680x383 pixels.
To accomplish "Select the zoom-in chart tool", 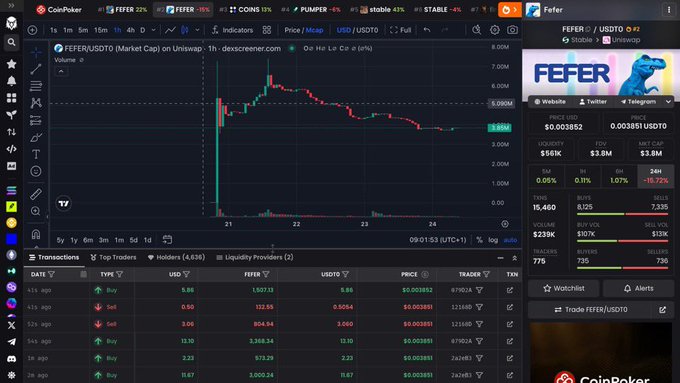I will (x=36, y=211).
